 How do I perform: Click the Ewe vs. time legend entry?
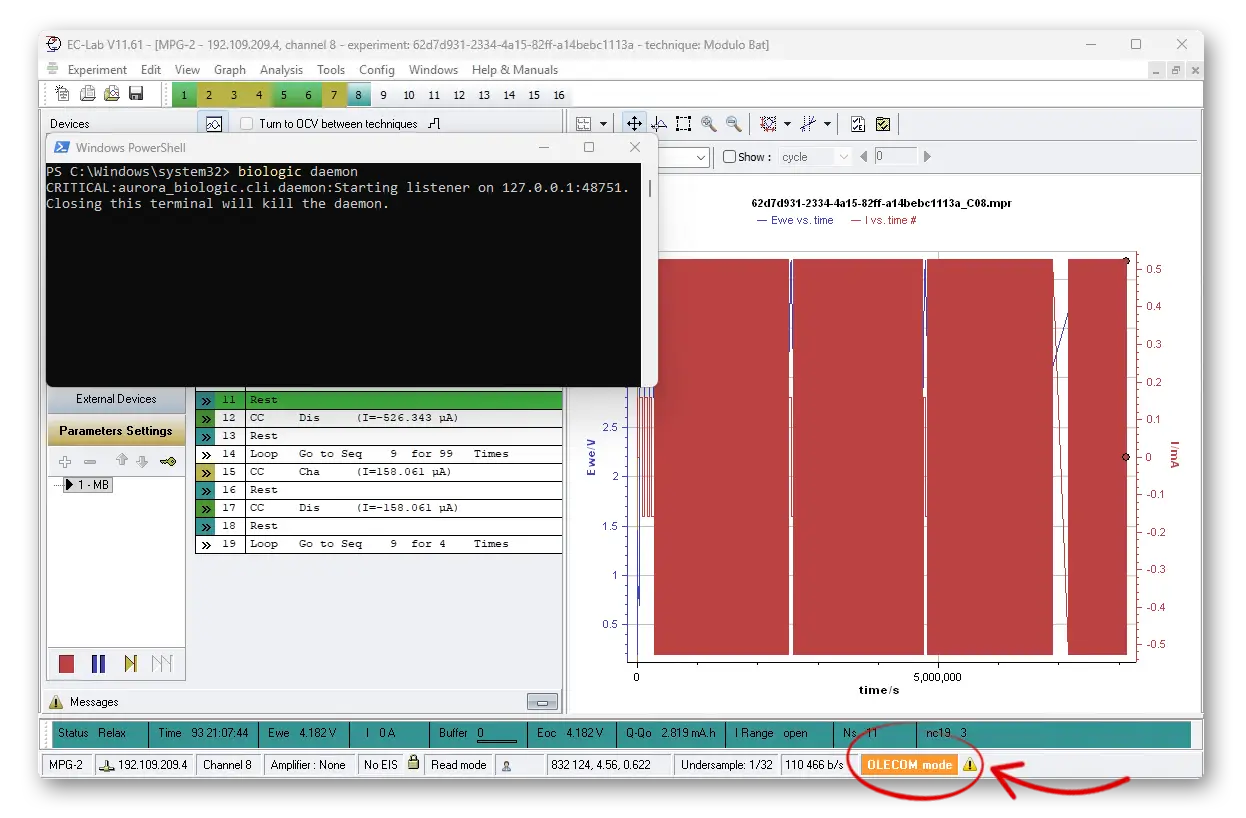[795, 220]
